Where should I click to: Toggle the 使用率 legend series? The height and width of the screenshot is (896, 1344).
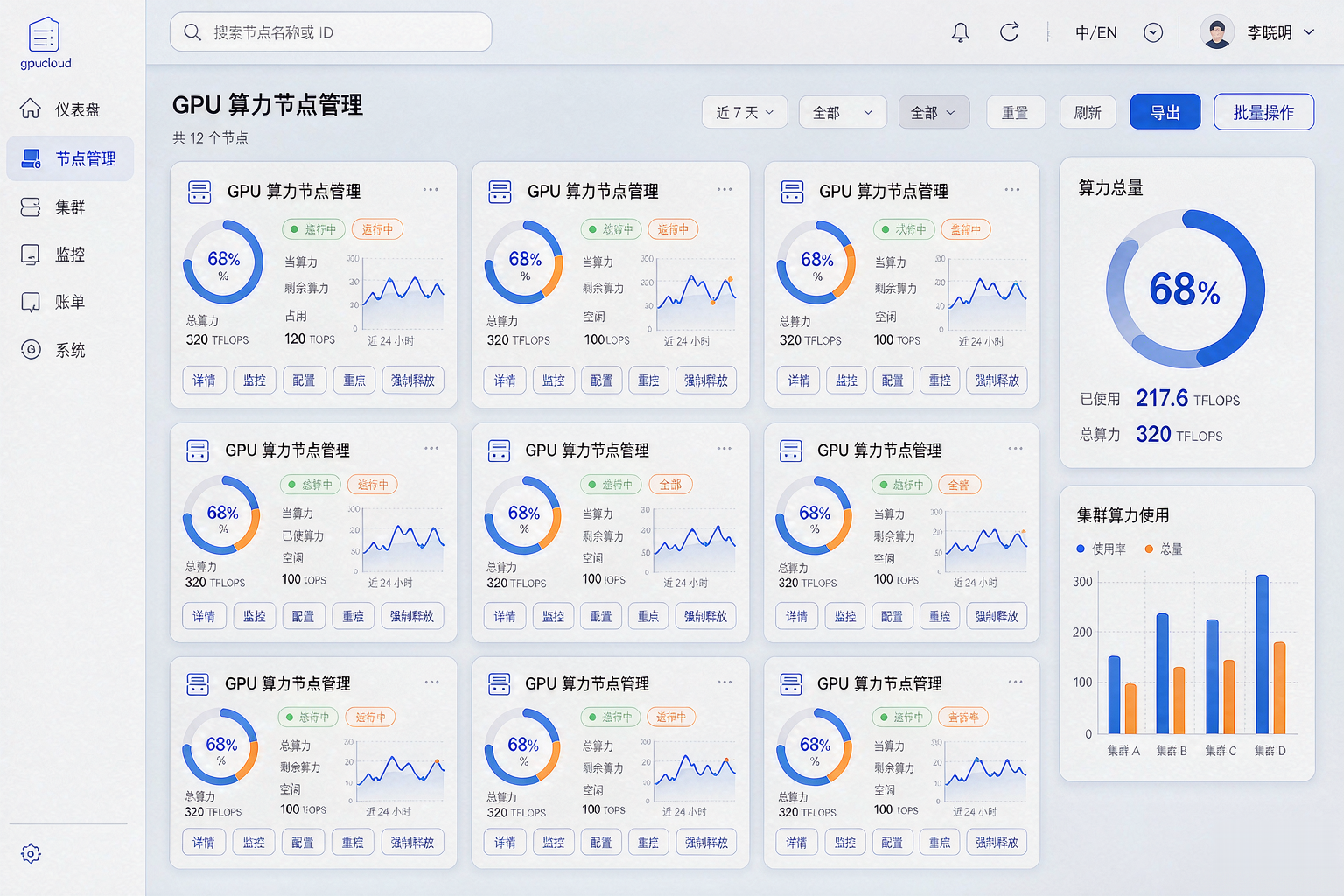[1102, 549]
